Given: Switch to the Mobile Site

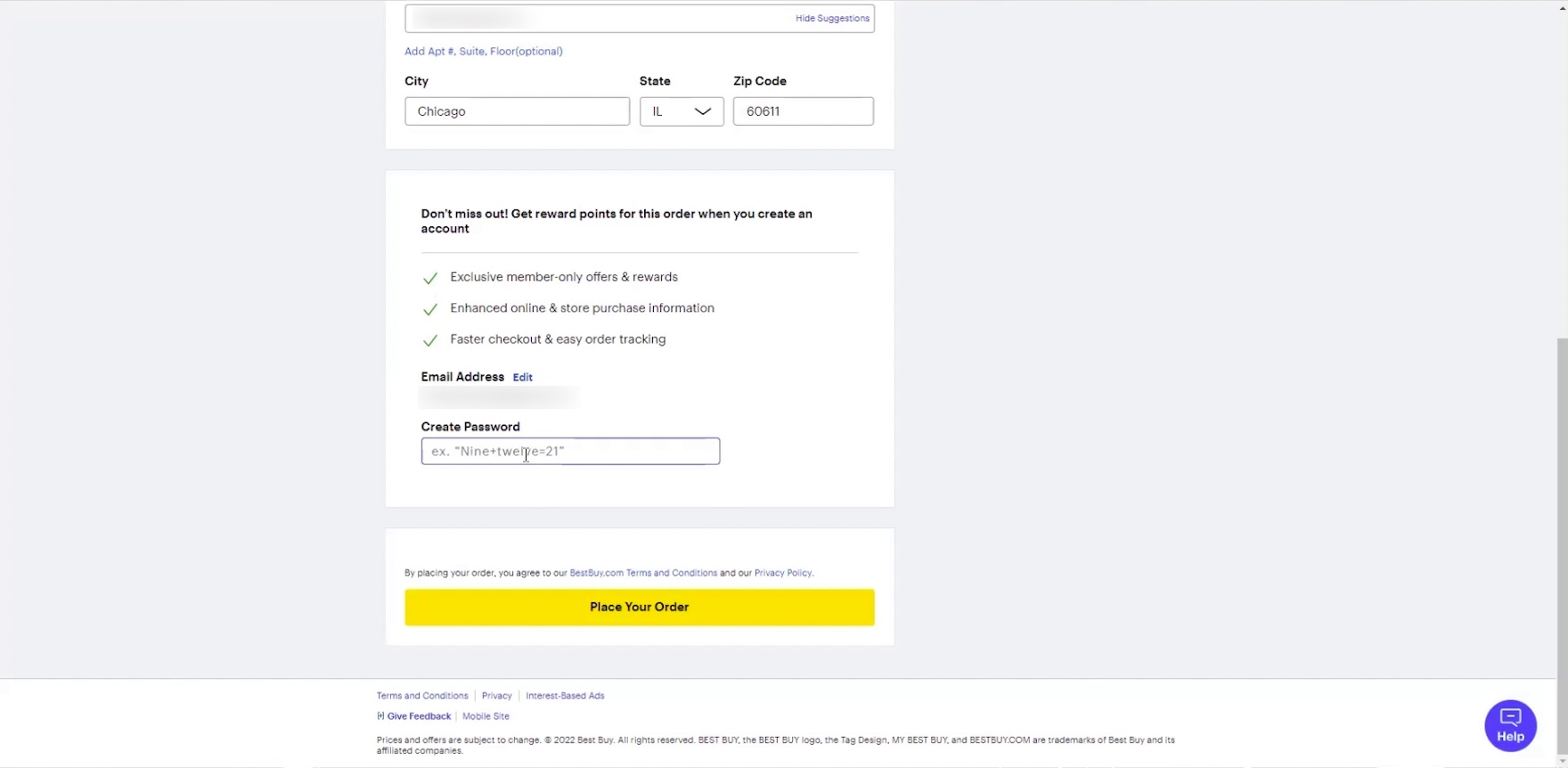Looking at the screenshot, I should coord(486,716).
